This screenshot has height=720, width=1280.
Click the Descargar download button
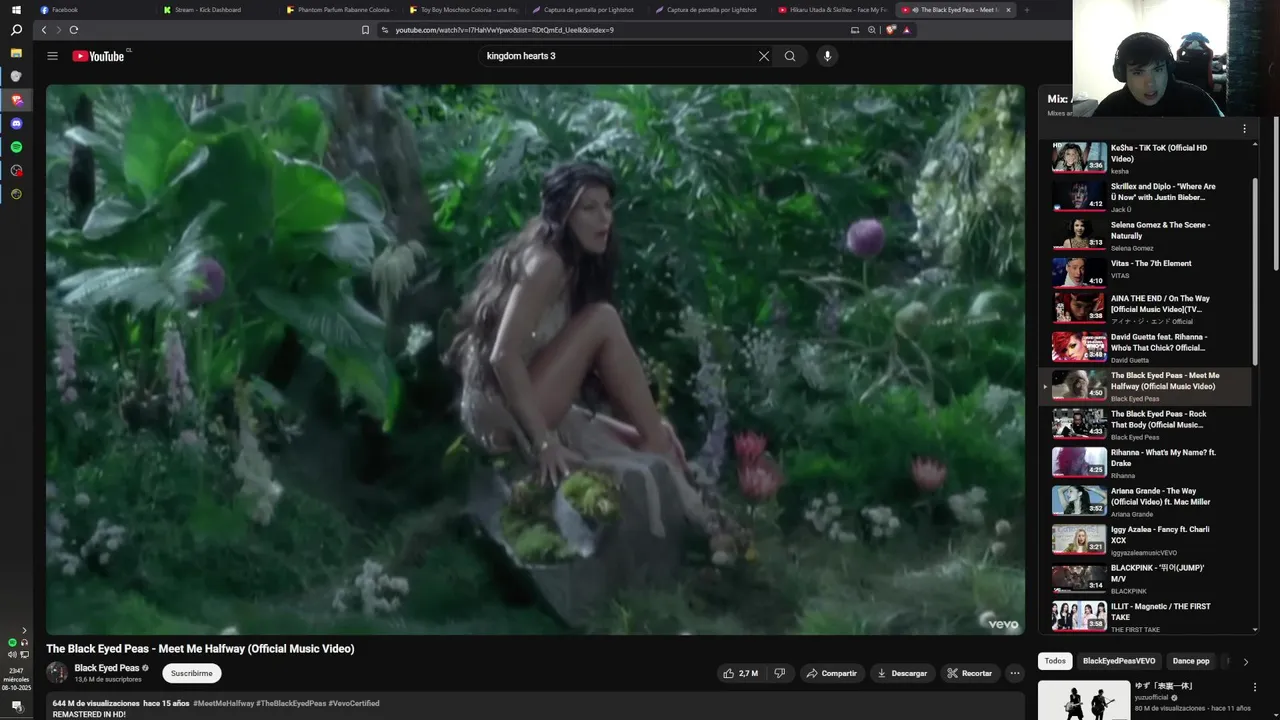[x=902, y=673]
